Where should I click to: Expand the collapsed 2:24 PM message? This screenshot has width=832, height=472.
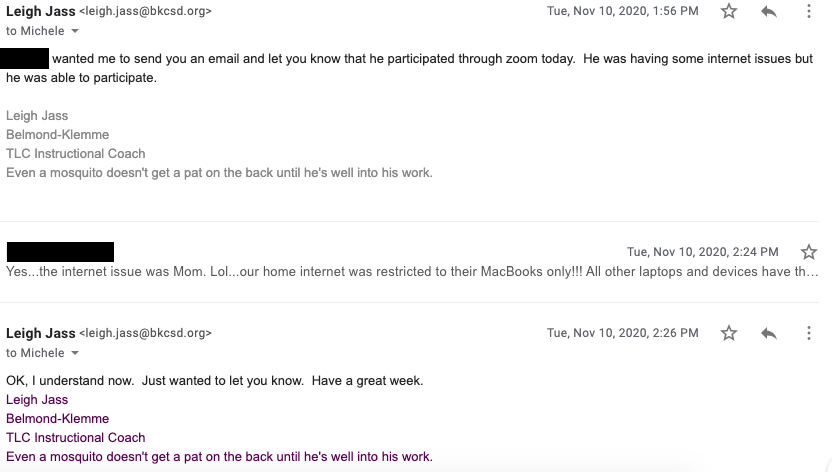410,271
